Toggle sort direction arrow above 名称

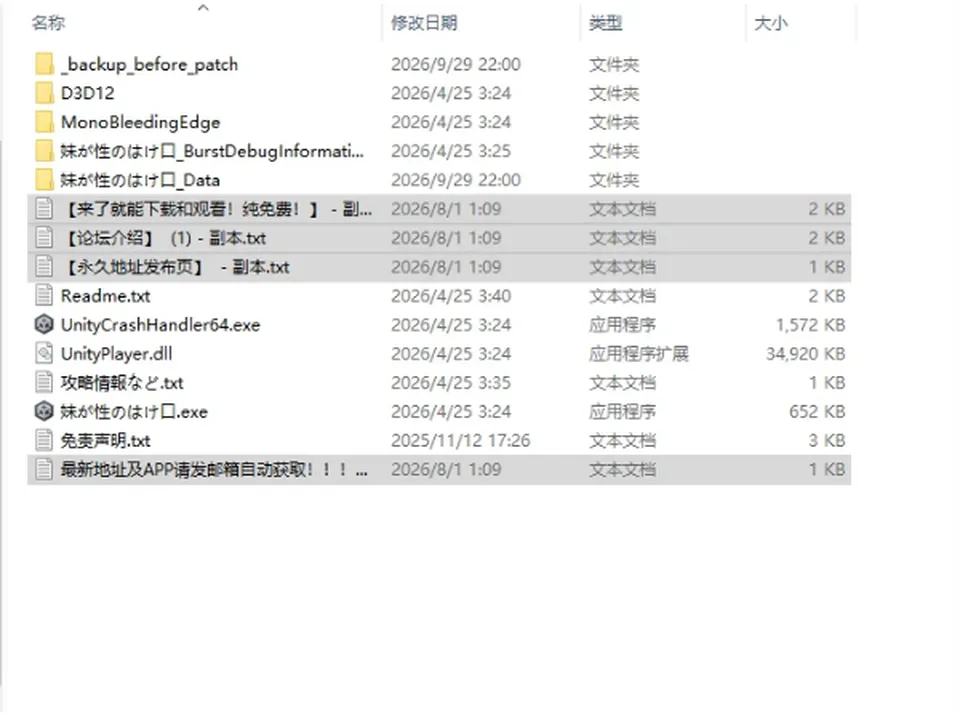[204, 7]
